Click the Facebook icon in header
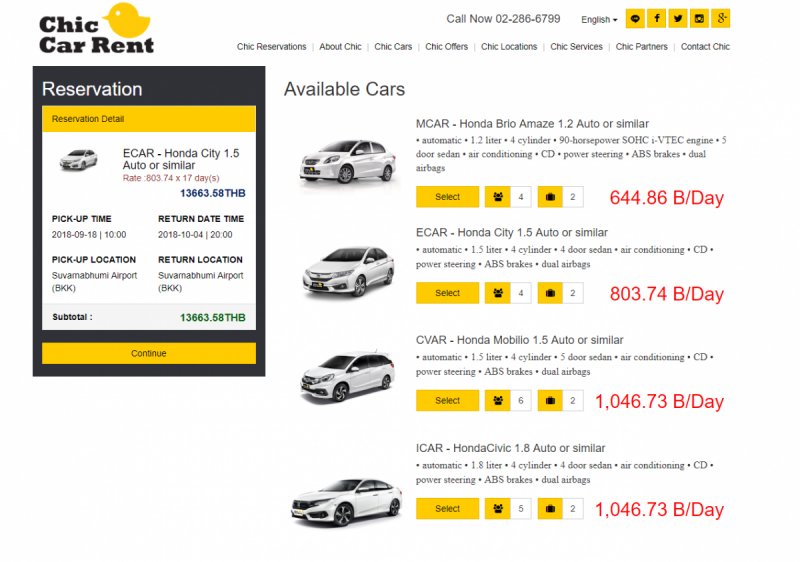The width and height of the screenshot is (800, 562). click(657, 18)
